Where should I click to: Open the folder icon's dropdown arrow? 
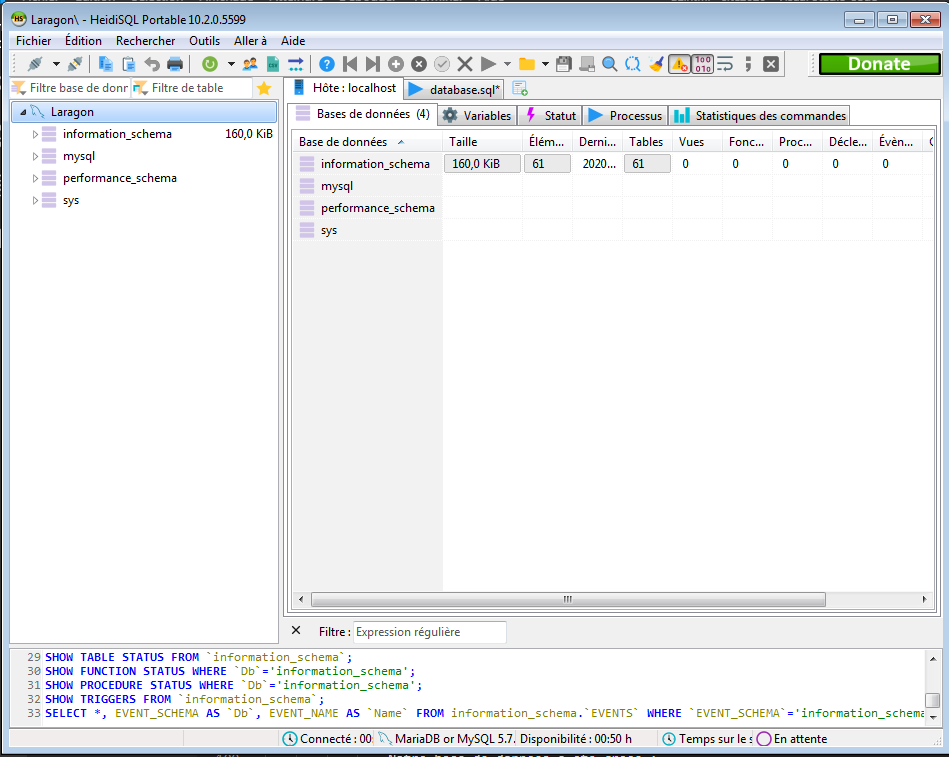[545, 64]
